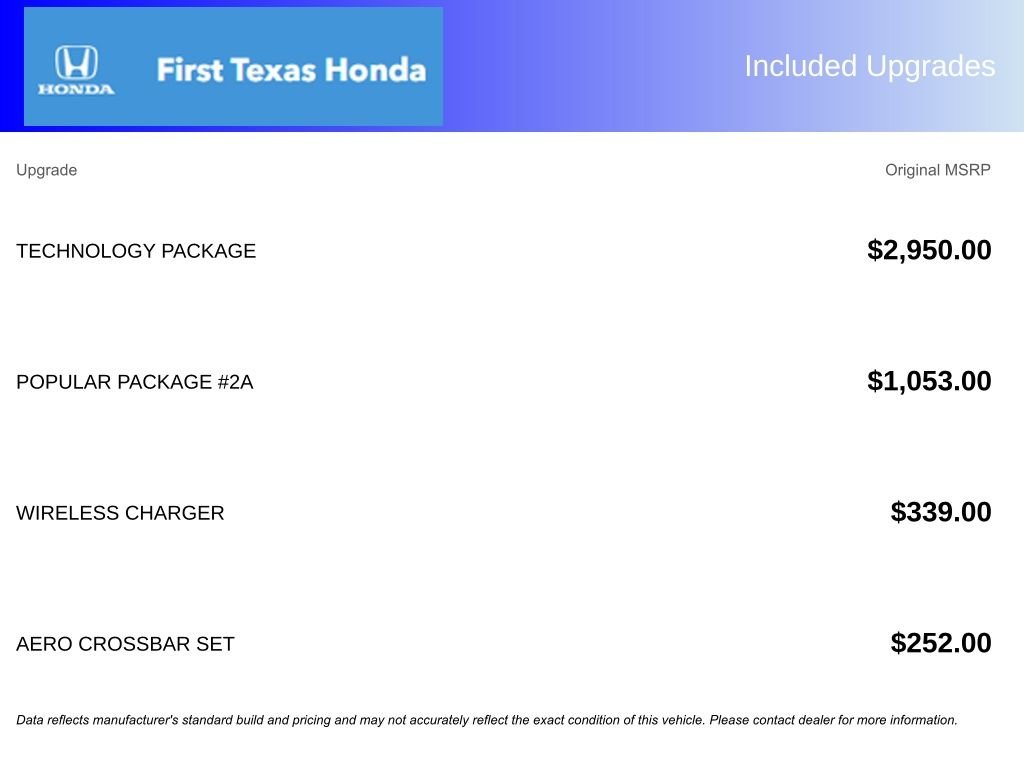Click the $2,950.00 price
Image resolution: width=1024 pixels, height=768 pixels.
tap(929, 250)
